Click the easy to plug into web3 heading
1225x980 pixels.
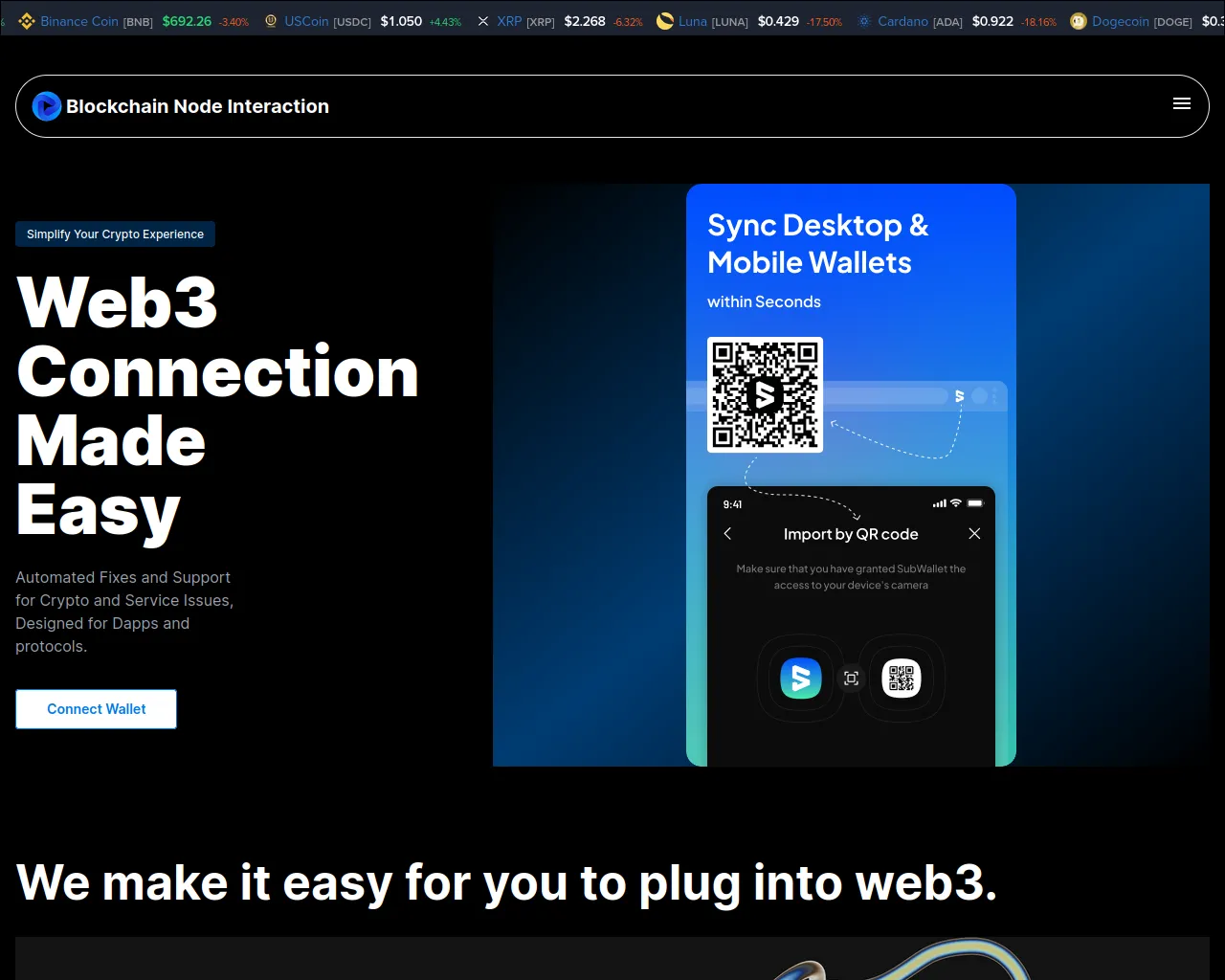[x=507, y=882]
